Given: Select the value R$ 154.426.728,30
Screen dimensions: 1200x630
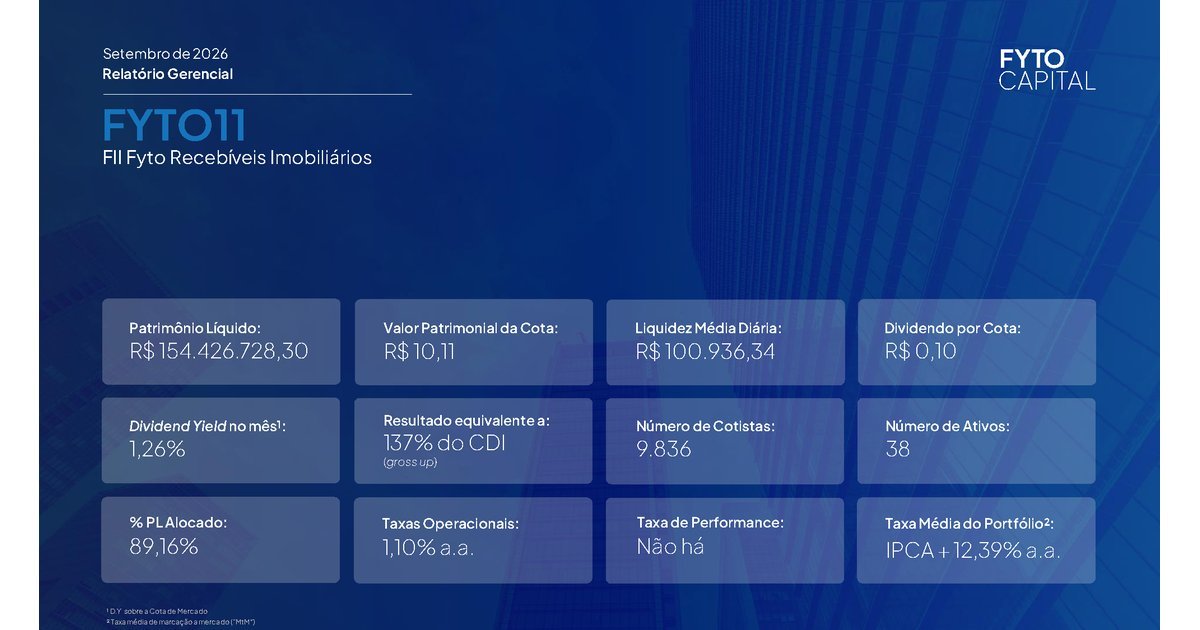Looking at the screenshot, I should pyautogui.click(x=219, y=351).
